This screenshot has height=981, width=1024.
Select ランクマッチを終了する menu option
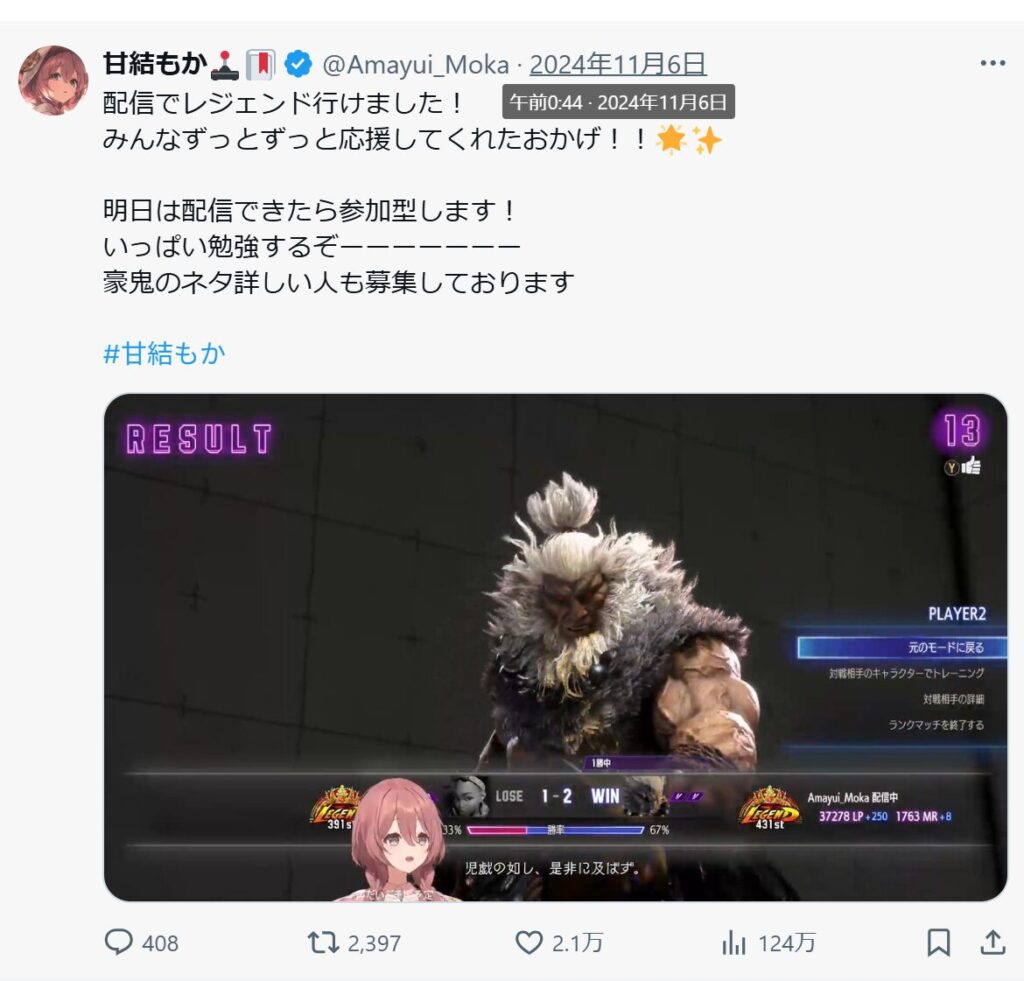pyautogui.click(x=936, y=725)
